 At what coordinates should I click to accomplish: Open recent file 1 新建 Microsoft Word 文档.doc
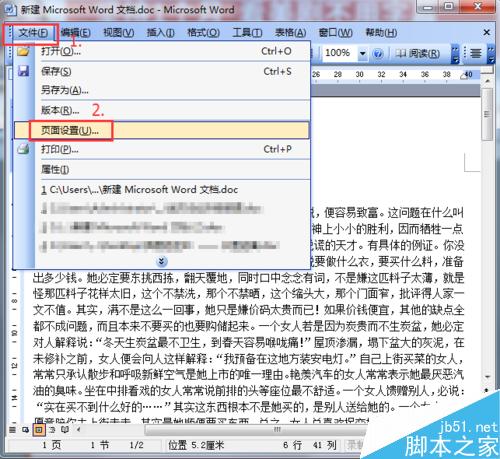(x=161, y=190)
